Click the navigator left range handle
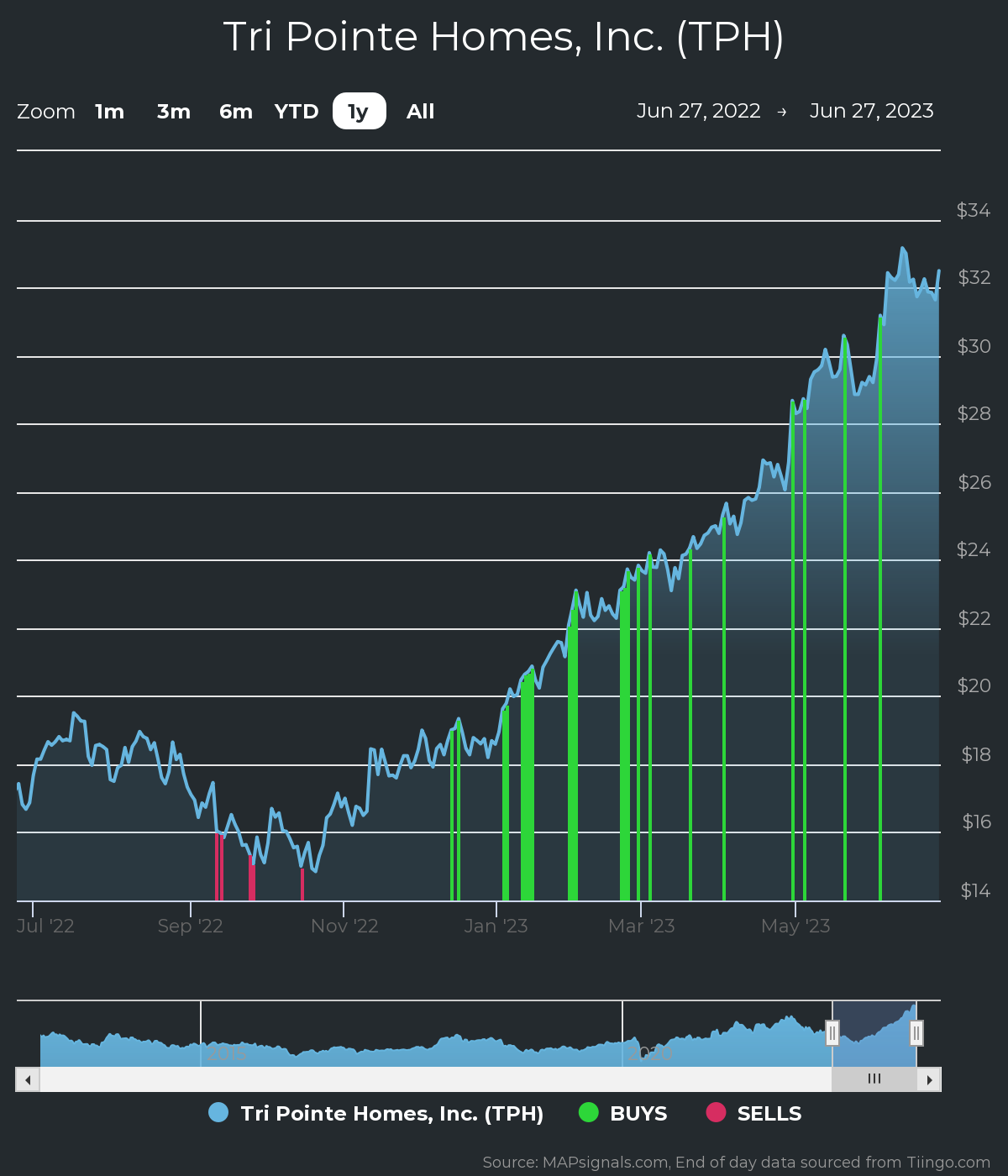 click(832, 1033)
